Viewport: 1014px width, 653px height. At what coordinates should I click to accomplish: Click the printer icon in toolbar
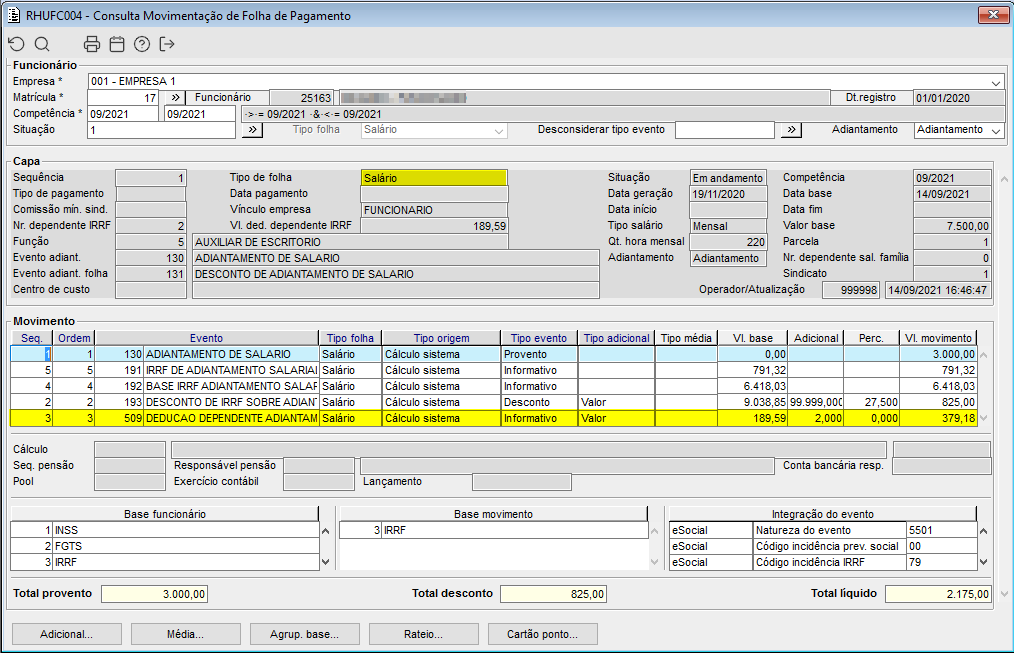(92, 44)
